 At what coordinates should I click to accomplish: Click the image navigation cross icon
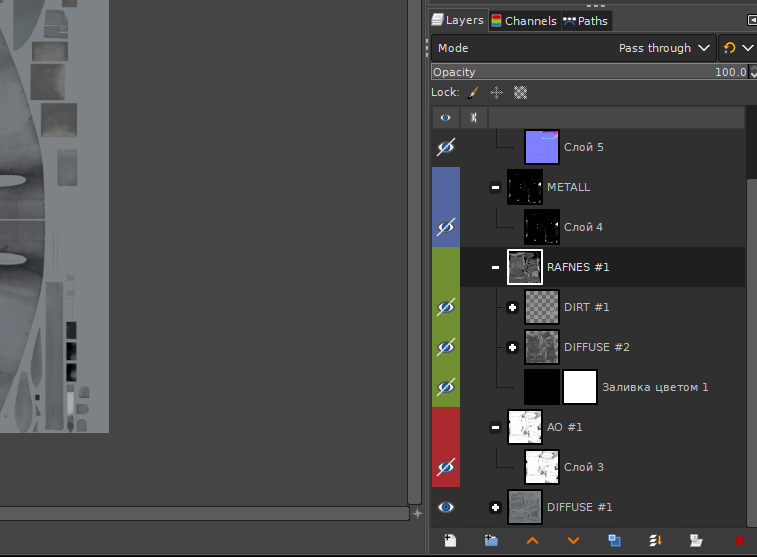tap(418, 514)
